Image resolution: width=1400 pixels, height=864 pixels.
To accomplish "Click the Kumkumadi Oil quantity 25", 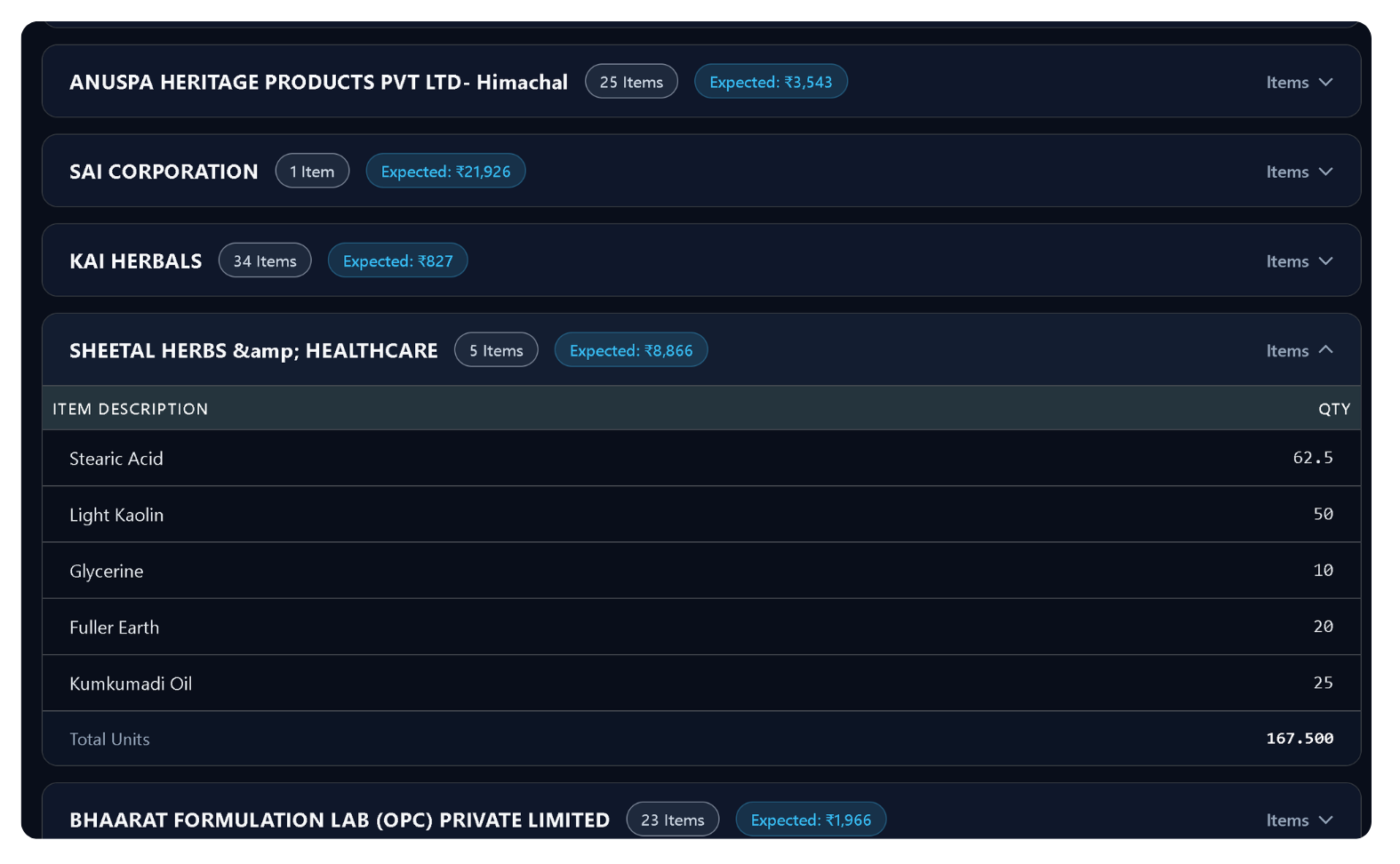I will coord(1324,683).
